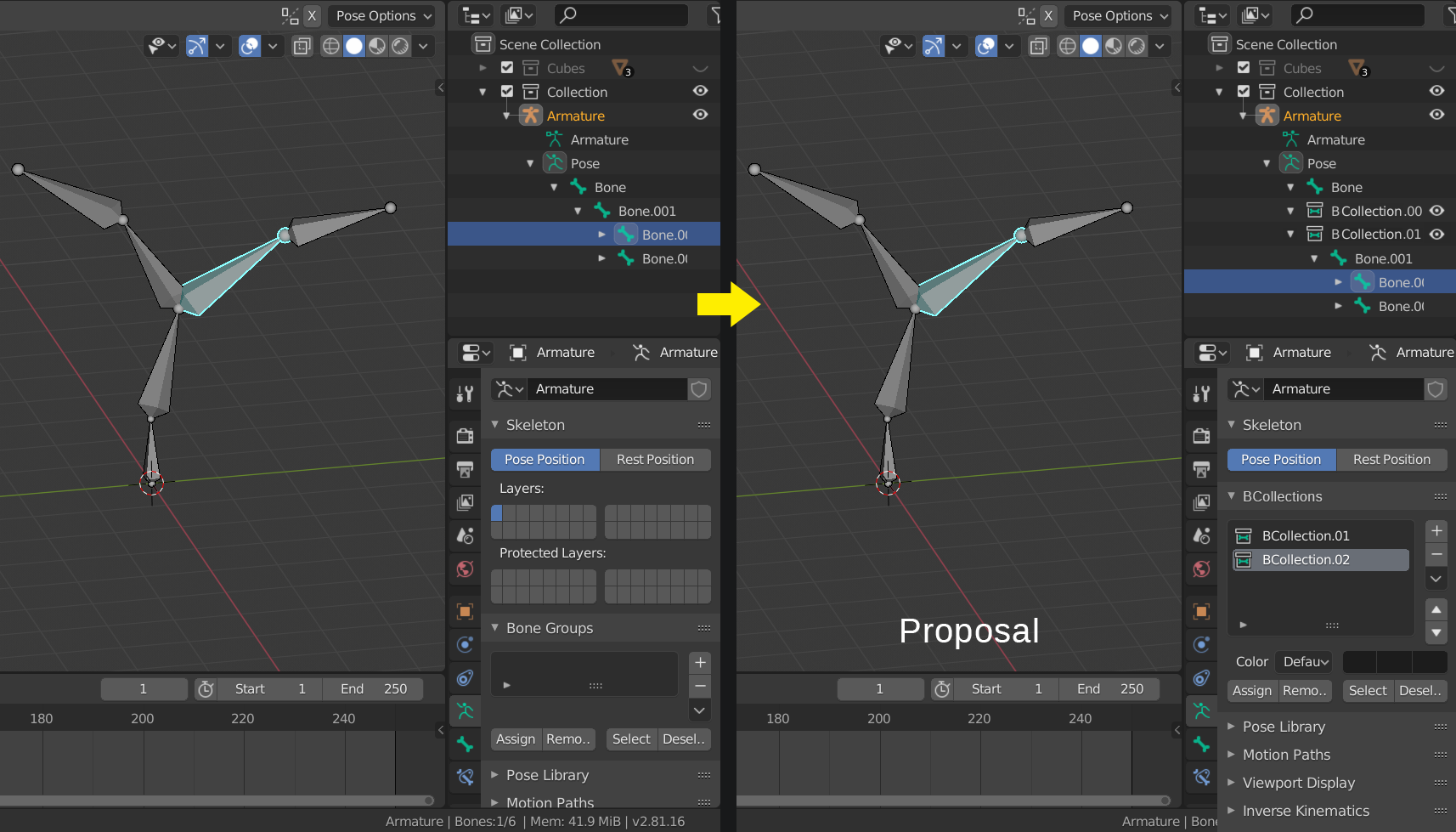This screenshot has height=832, width=1456.
Task: Open Output properties tab in left panel
Action: [x=465, y=469]
